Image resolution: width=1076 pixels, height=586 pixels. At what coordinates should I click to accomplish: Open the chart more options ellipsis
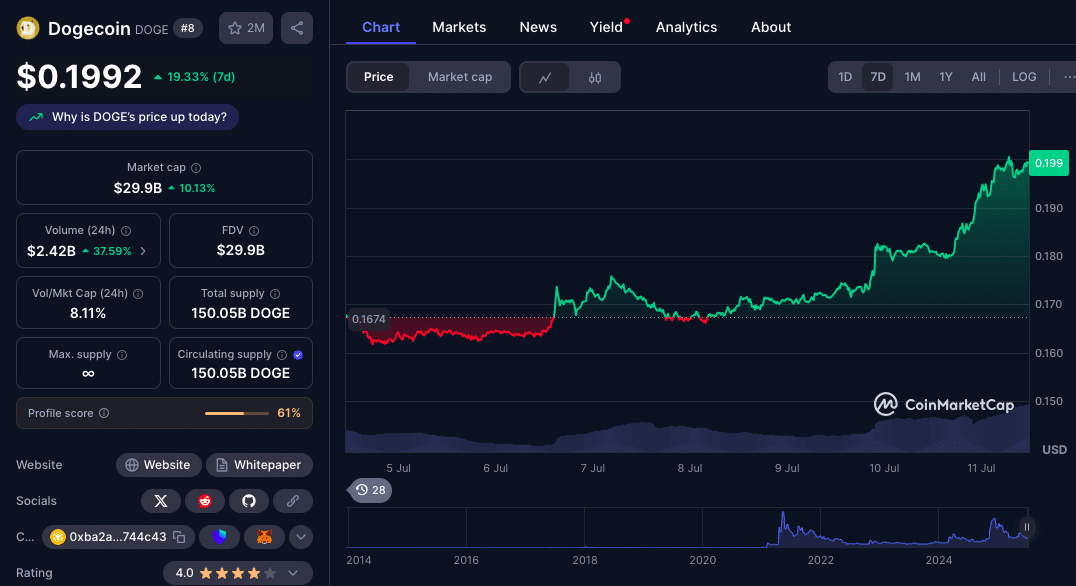tap(1068, 77)
